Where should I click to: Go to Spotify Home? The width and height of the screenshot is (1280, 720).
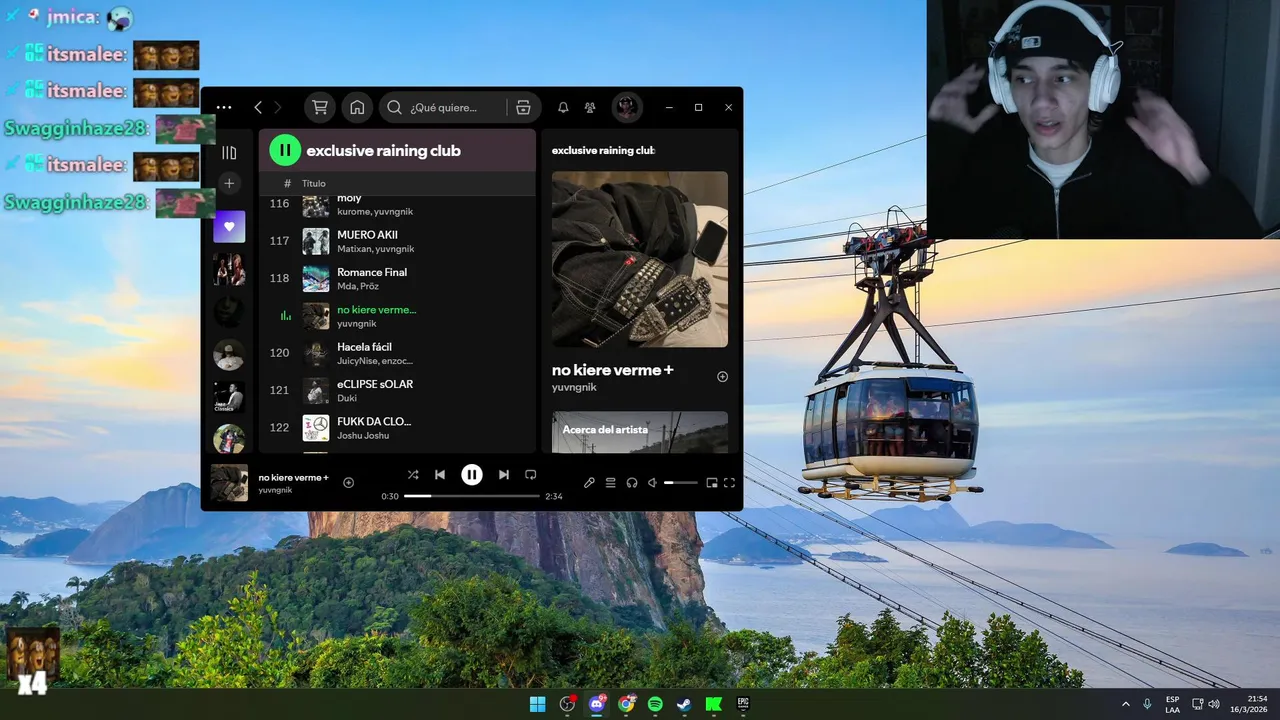click(x=357, y=107)
